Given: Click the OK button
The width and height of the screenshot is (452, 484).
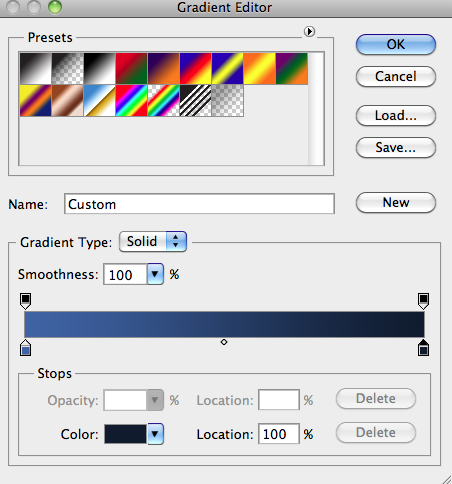Looking at the screenshot, I should (x=396, y=44).
